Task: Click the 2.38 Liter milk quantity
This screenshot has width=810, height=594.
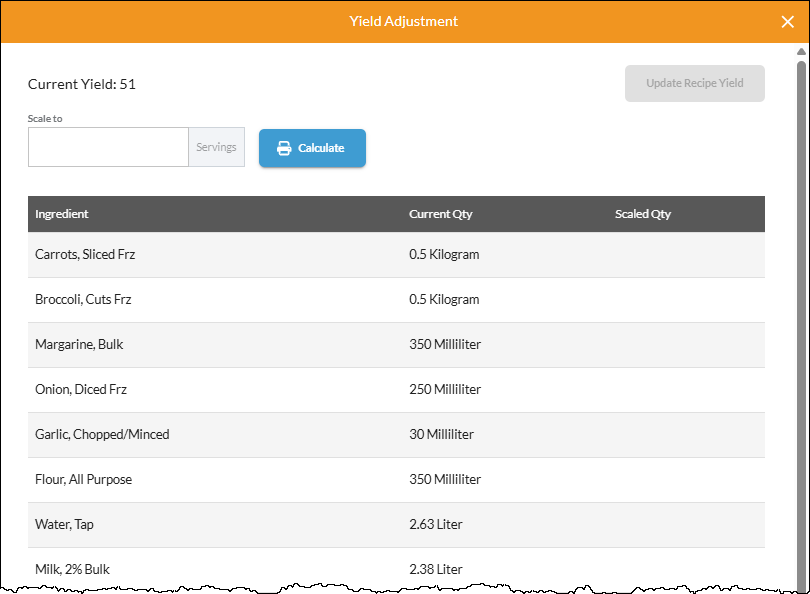Action: (x=436, y=569)
